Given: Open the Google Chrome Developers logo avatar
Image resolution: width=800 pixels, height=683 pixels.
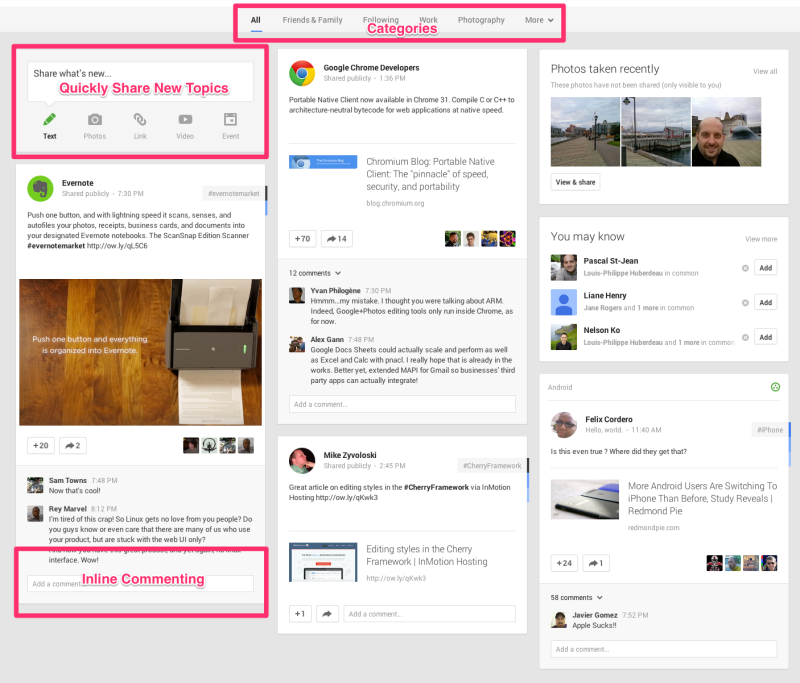Looking at the screenshot, I should pyautogui.click(x=302, y=73).
